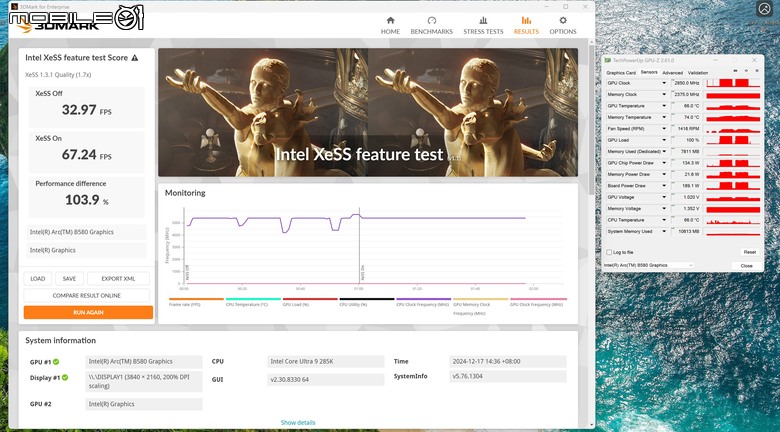Click the XeSS On marker in monitoring chart
The height and width of the screenshot is (432, 780).
(363, 274)
